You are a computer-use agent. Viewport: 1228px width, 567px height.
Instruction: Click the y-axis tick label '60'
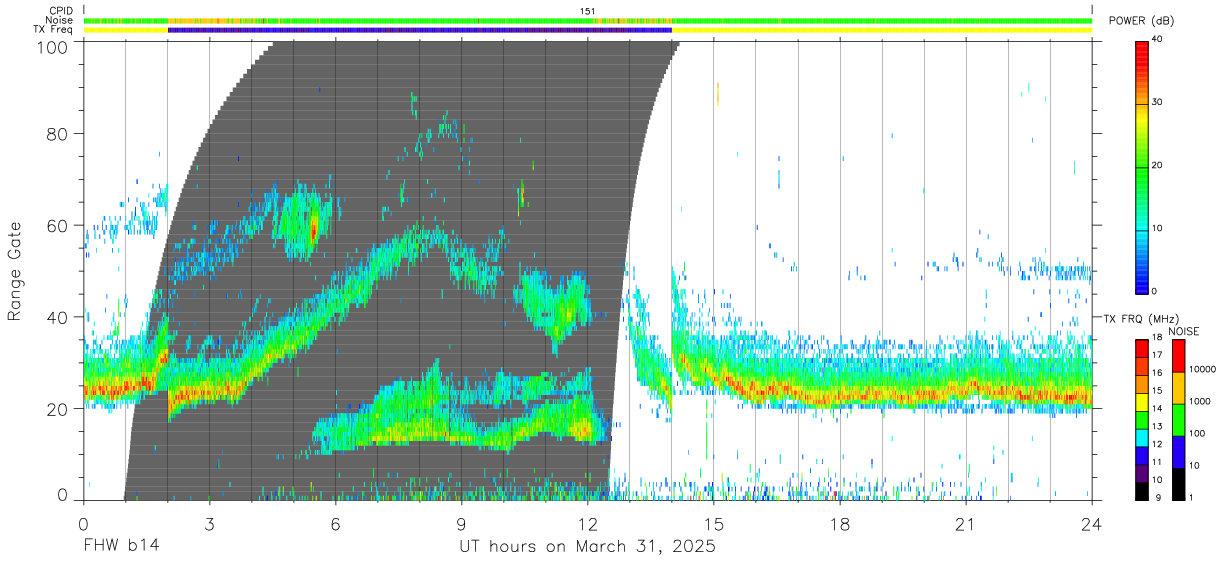pyautogui.click(x=59, y=225)
